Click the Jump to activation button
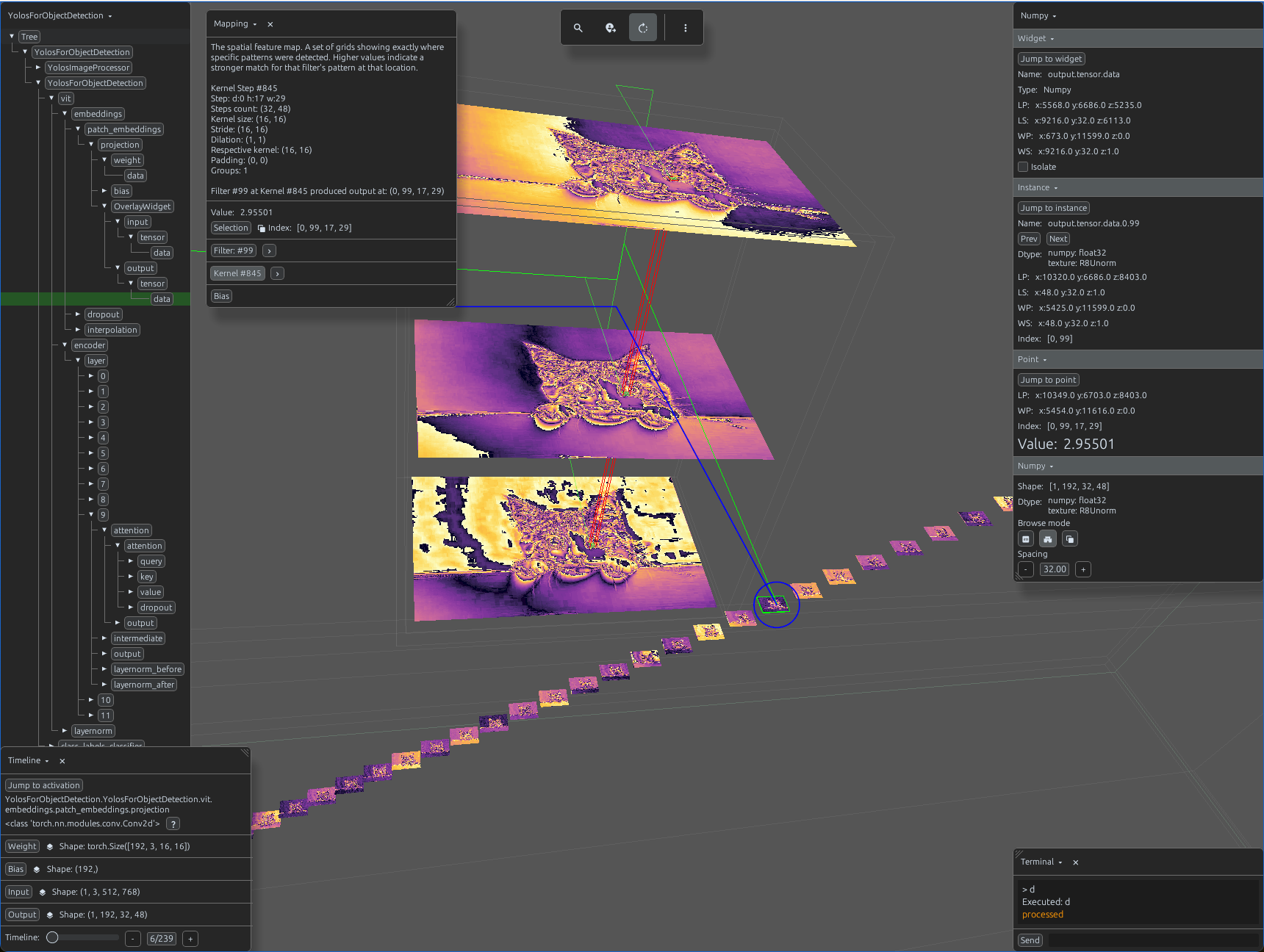Viewport: 1264px width, 952px height. click(x=44, y=785)
